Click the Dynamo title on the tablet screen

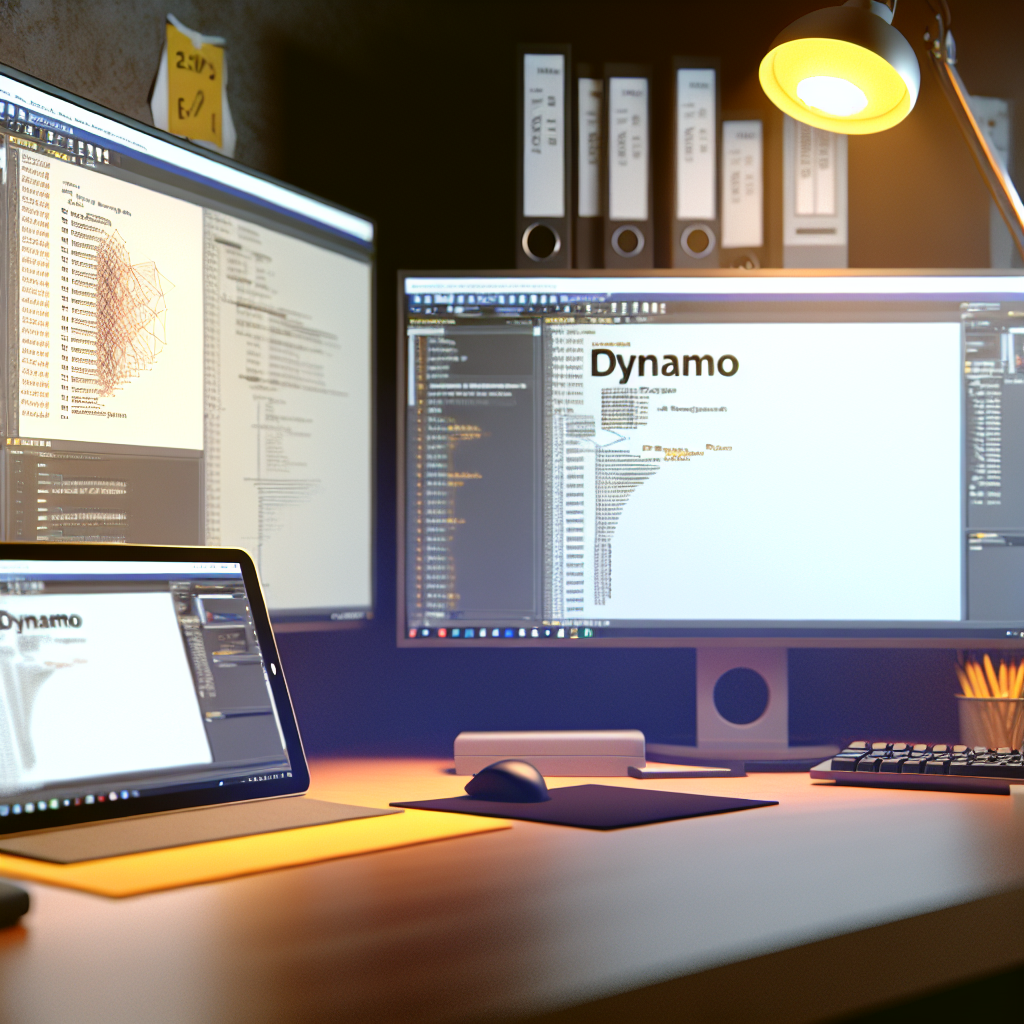pos(40,622)
